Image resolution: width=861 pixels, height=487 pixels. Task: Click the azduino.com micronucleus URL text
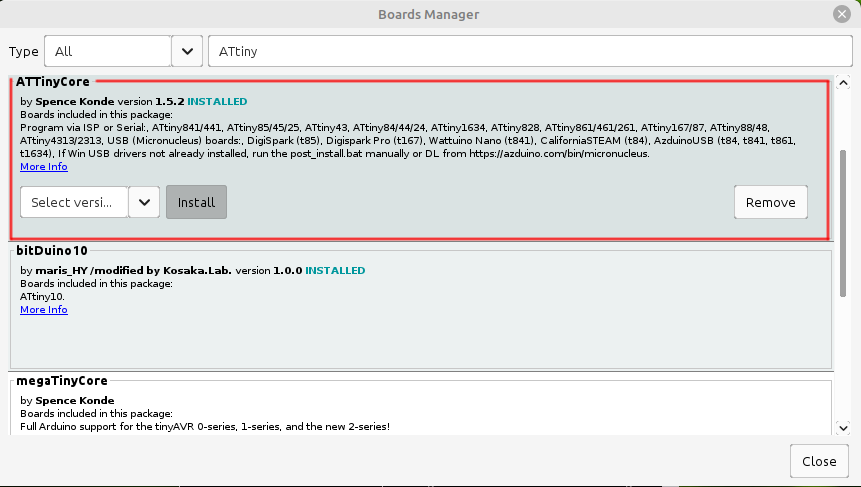pos(559,154)
